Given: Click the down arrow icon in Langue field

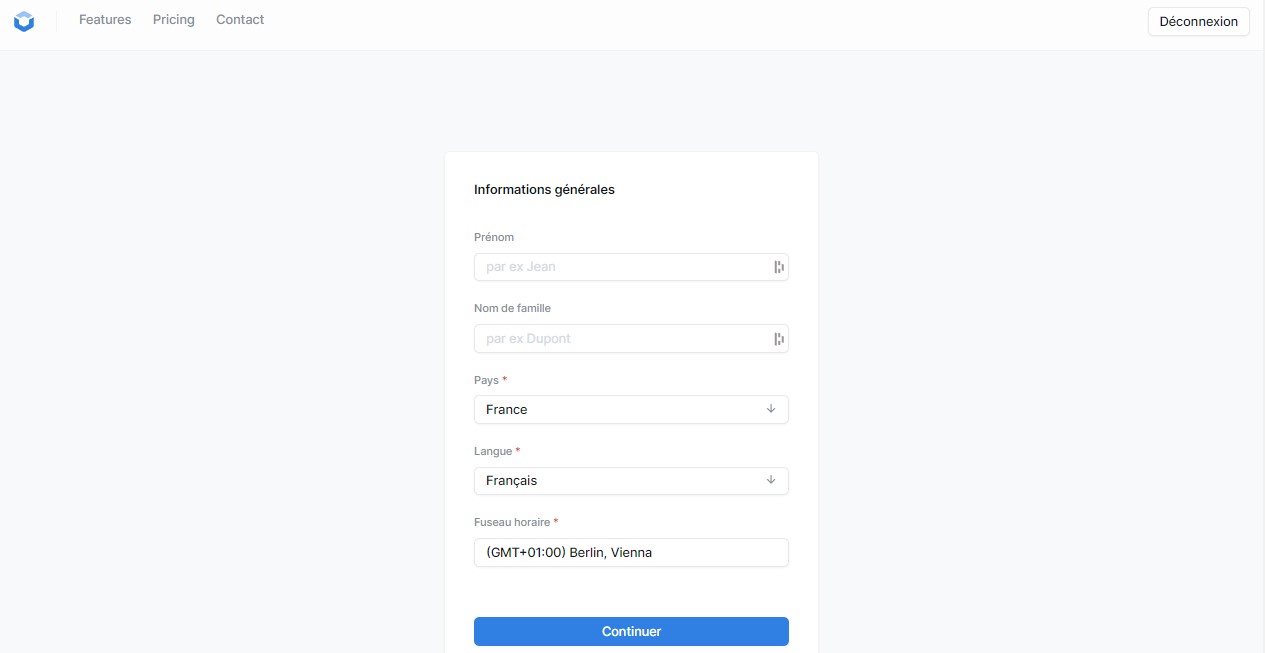Looking at the screenshot, I should 771,480.
